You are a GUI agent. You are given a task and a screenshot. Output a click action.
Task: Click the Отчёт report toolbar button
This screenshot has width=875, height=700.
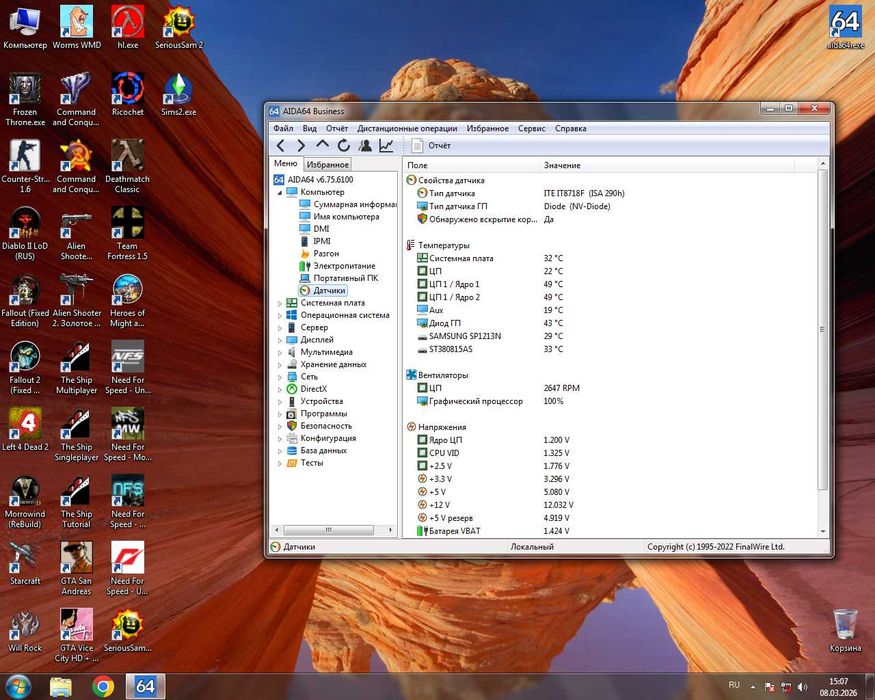pos(431,146)
